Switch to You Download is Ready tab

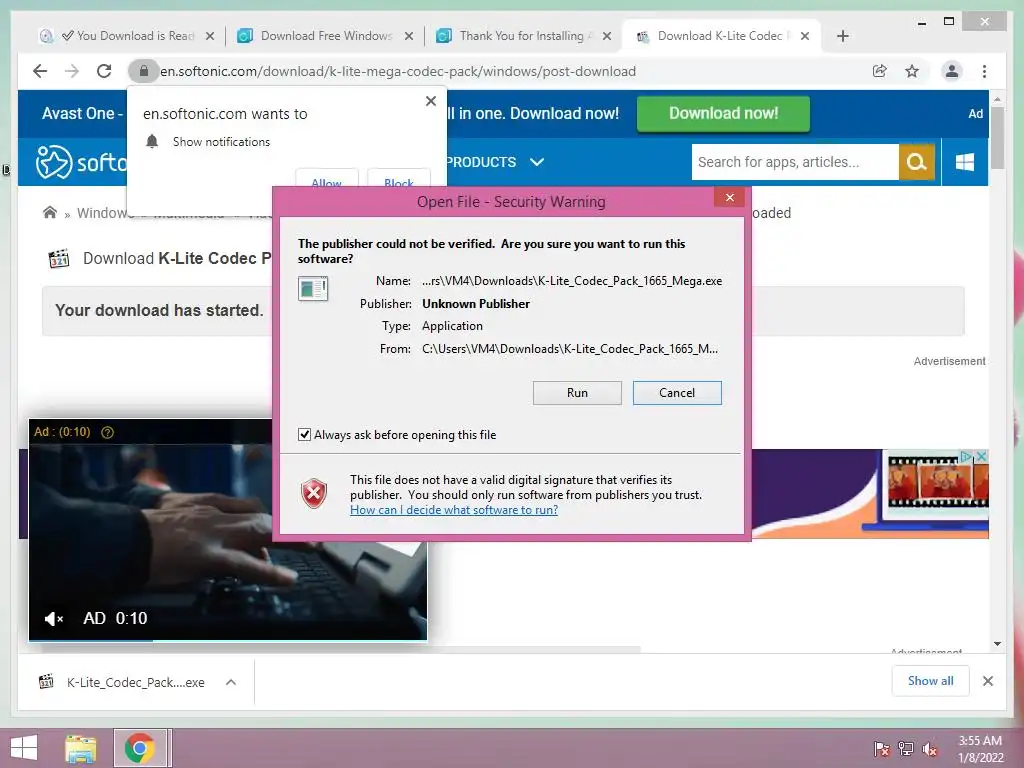[x=129, y=36]
